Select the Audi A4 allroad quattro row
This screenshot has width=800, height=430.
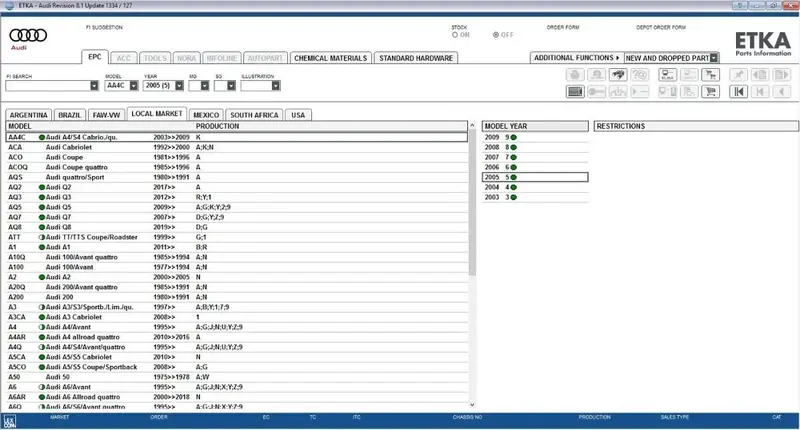237,337
